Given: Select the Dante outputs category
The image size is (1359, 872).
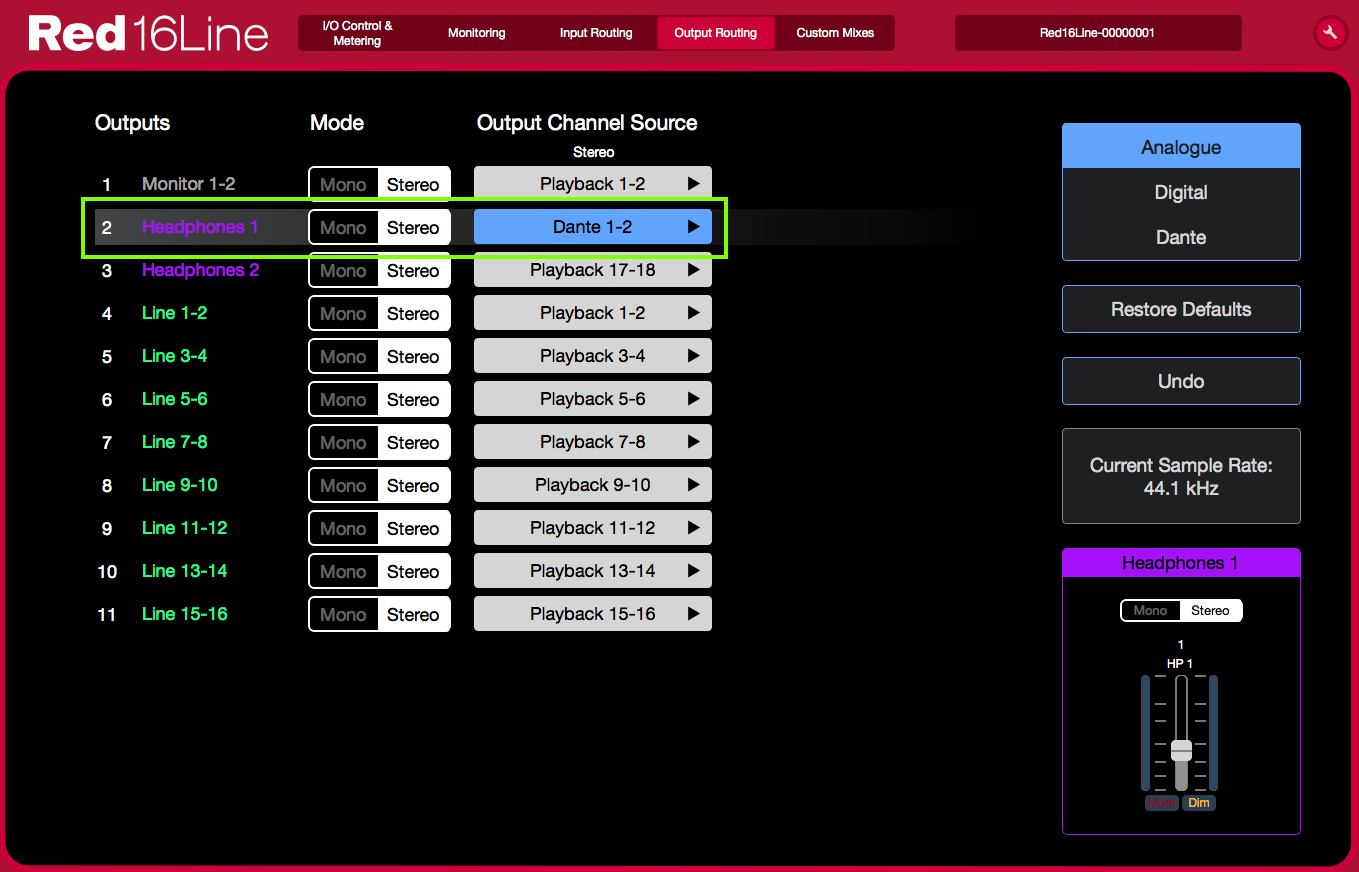Looking at the screenshot, I should coord(1181,237).
